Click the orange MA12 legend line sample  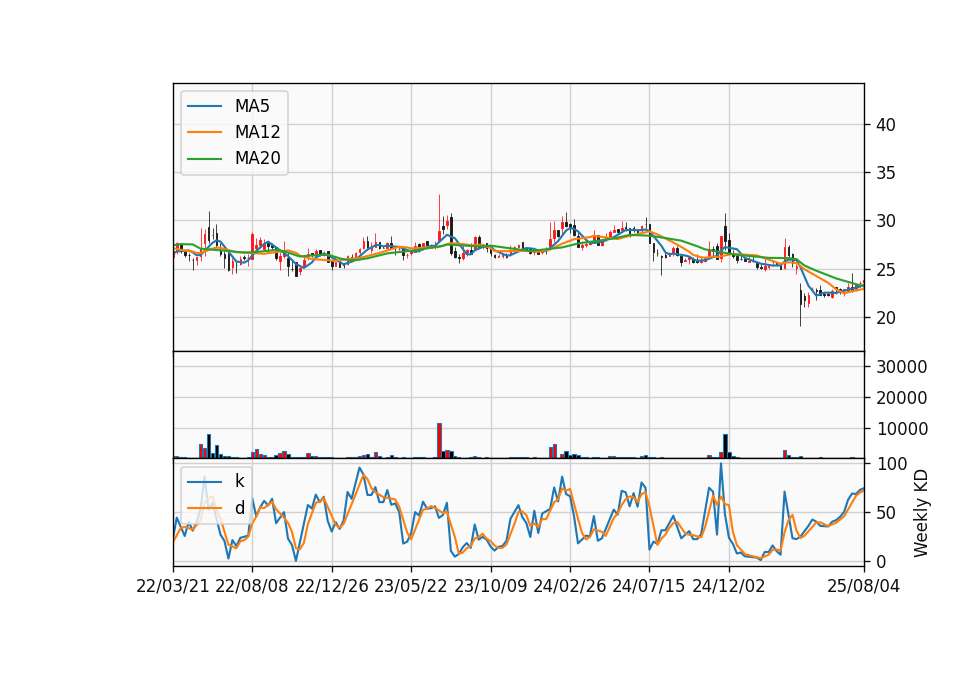click(204, 132)
